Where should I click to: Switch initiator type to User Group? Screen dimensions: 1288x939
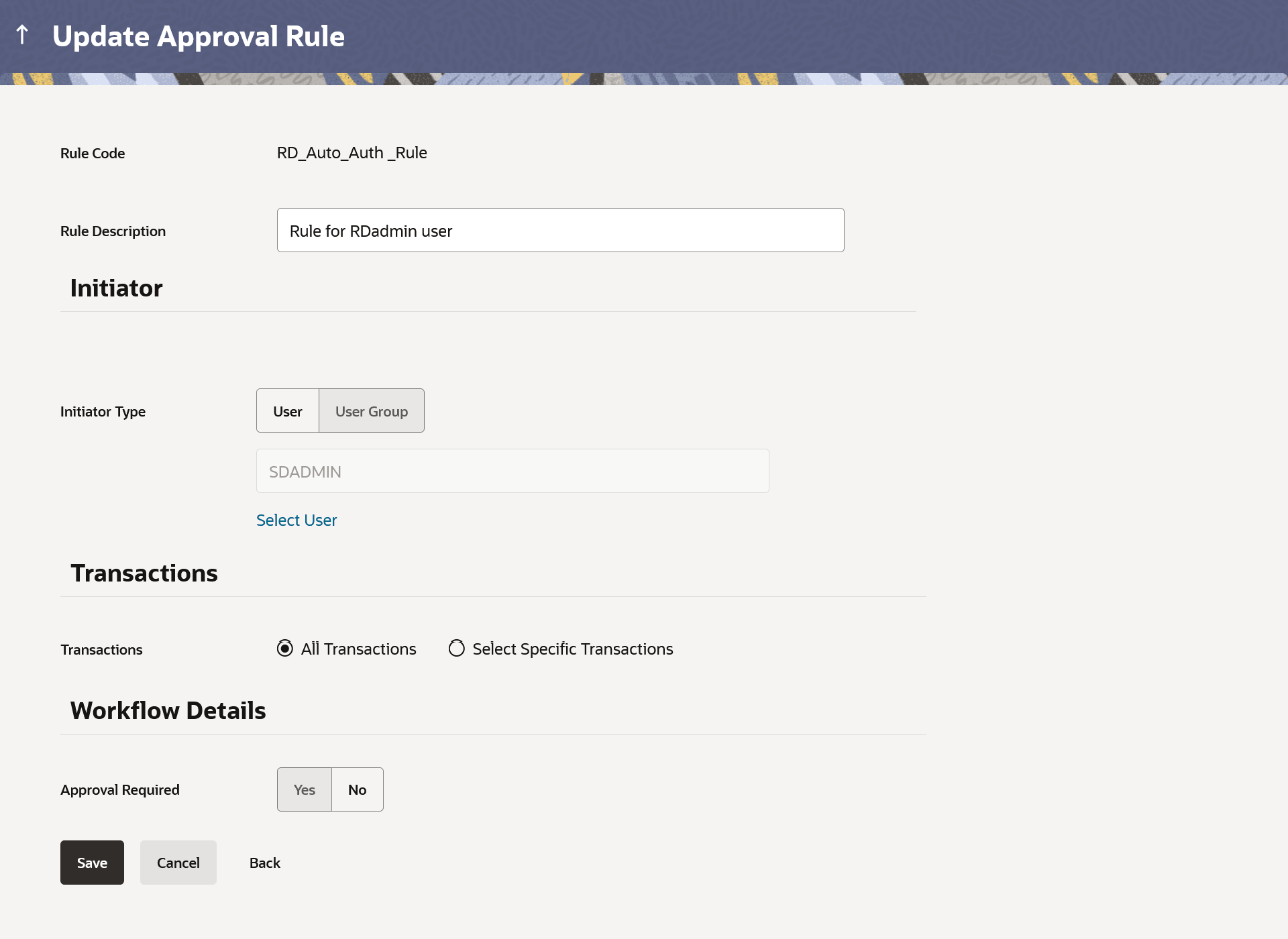point(371,411)
